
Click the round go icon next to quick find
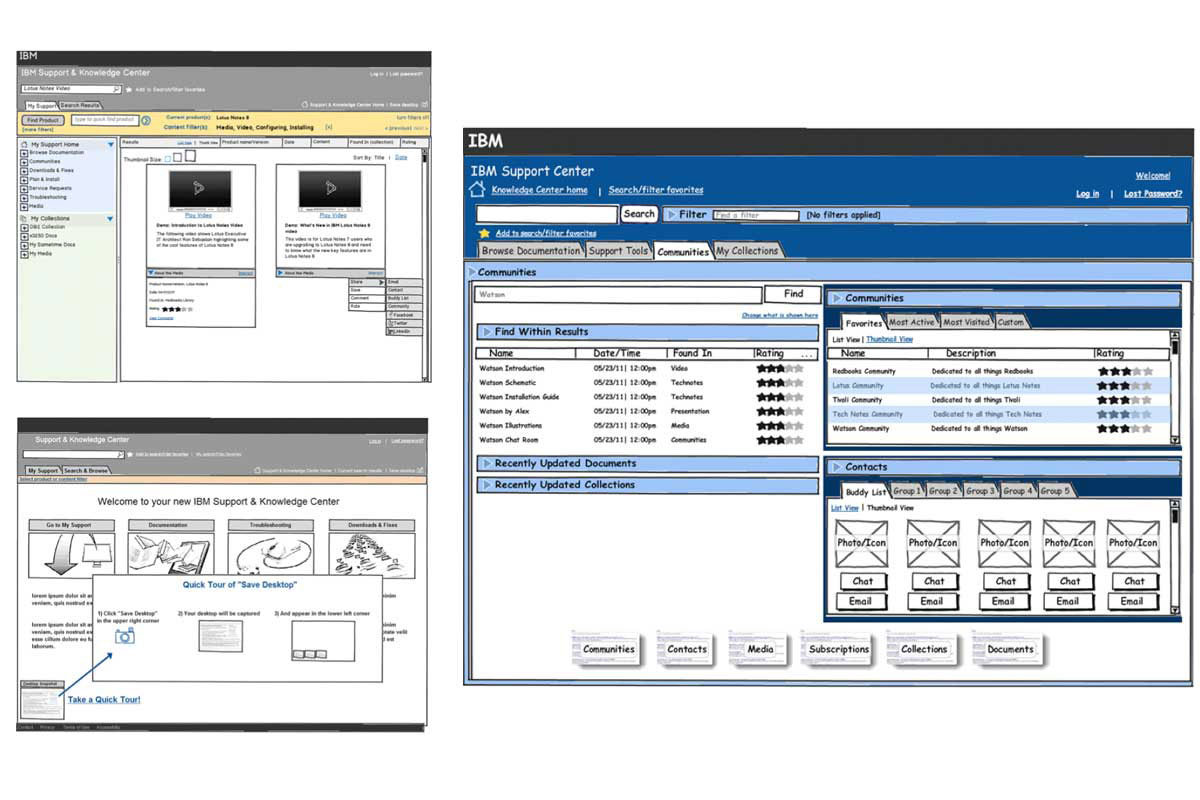[146, 121]
